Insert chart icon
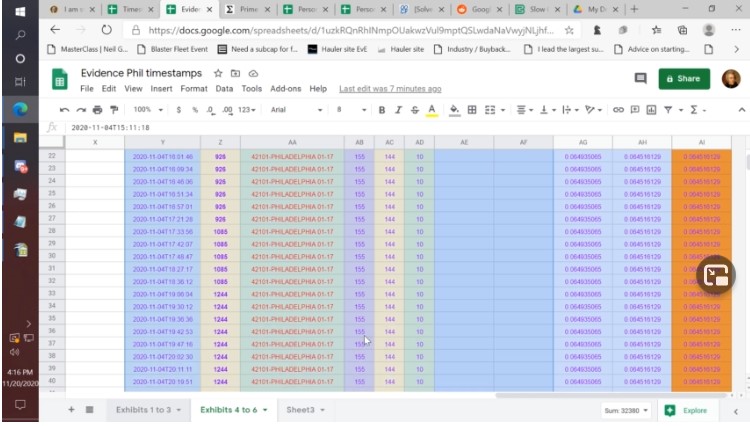Screen dimensions: 750x426 pyautogui.click(x=651, y=110)
